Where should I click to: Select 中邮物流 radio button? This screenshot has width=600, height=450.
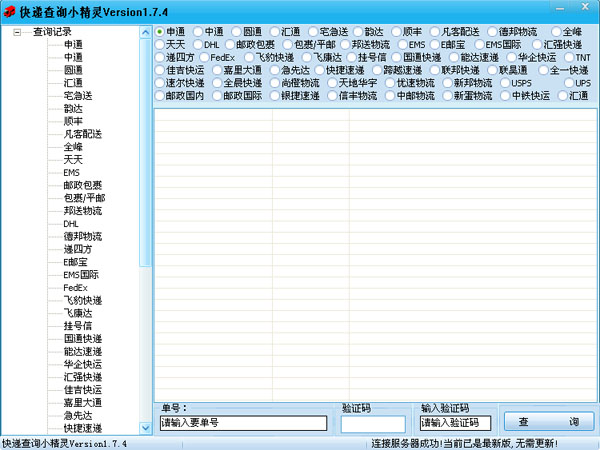coord(390,96)
